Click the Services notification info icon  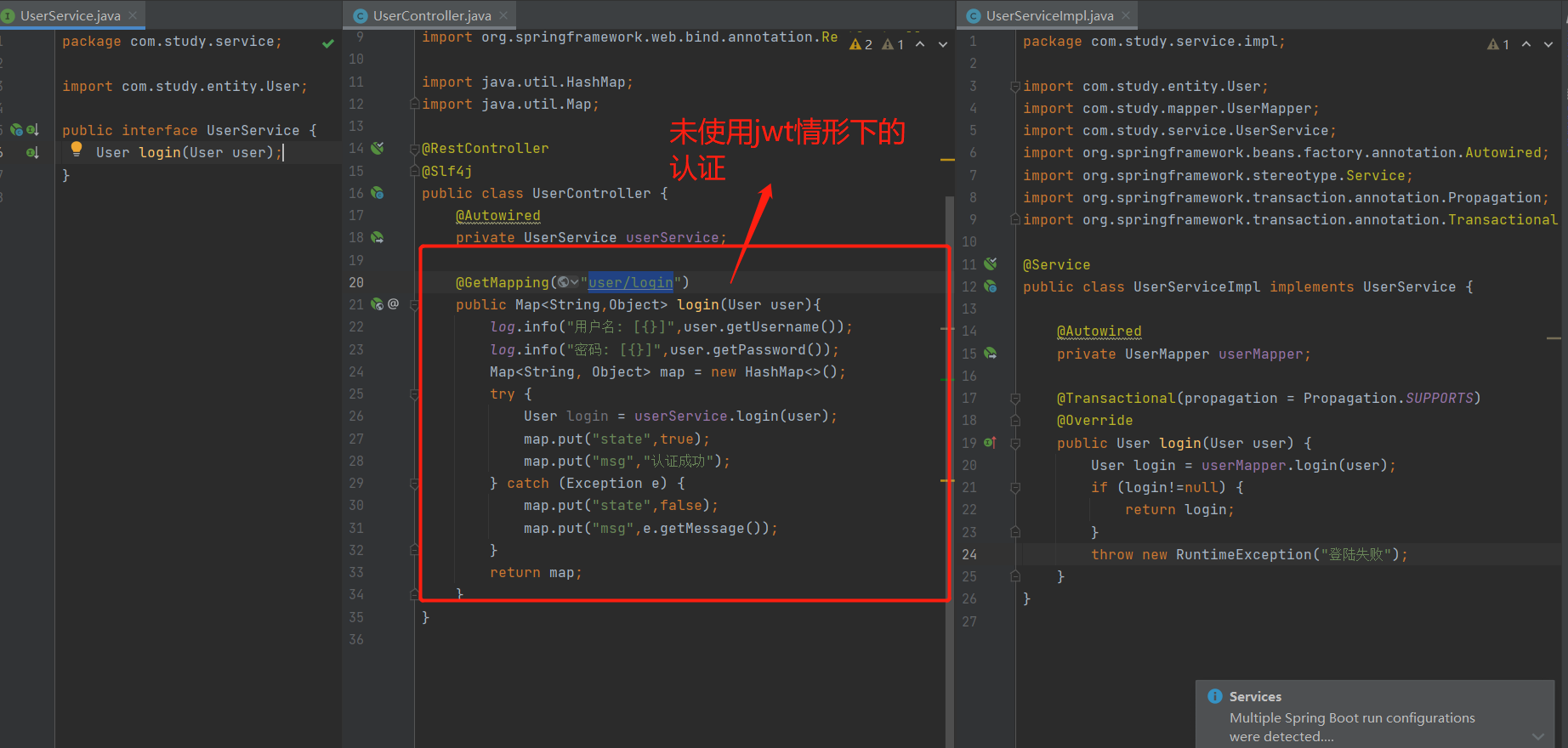(1215, 696)
